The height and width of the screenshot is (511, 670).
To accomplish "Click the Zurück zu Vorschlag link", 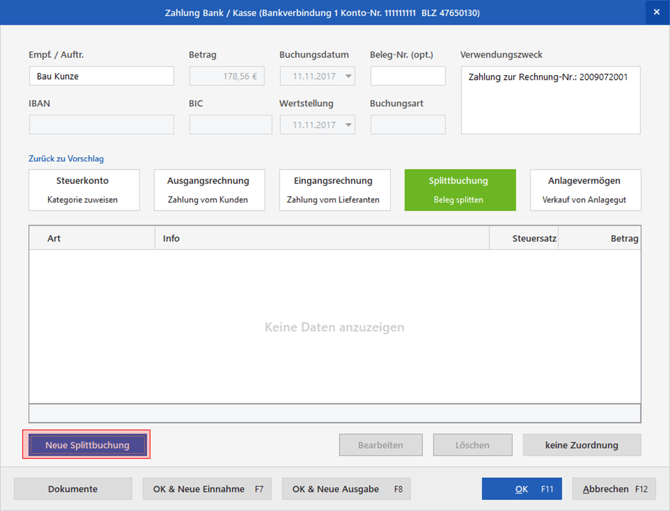I will 66,159.
